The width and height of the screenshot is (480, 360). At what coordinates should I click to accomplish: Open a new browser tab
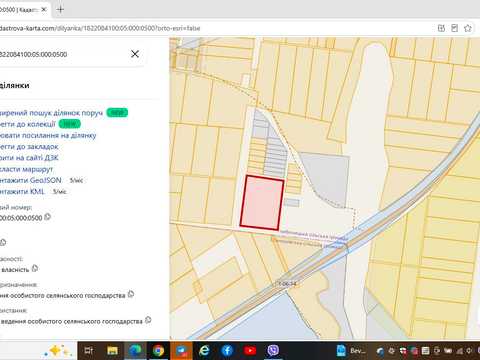click(60, 10)
